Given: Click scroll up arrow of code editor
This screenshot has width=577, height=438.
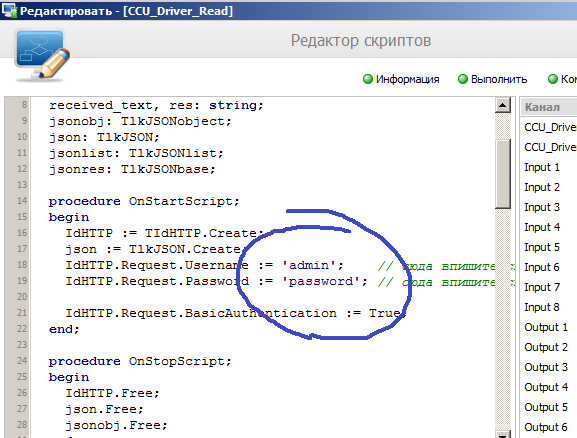Looking at the screenshot, I should click(x=502, y=105).
